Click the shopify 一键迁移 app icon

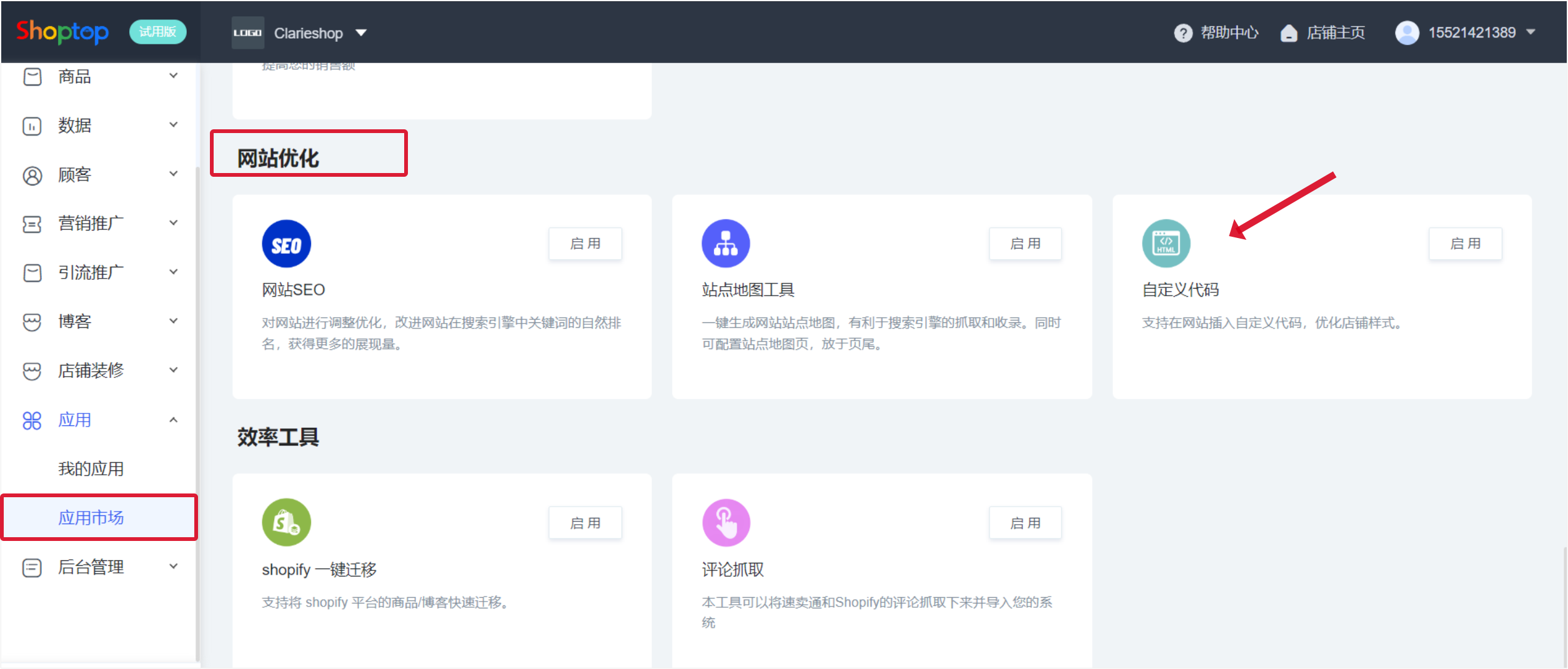click(286, 523)
